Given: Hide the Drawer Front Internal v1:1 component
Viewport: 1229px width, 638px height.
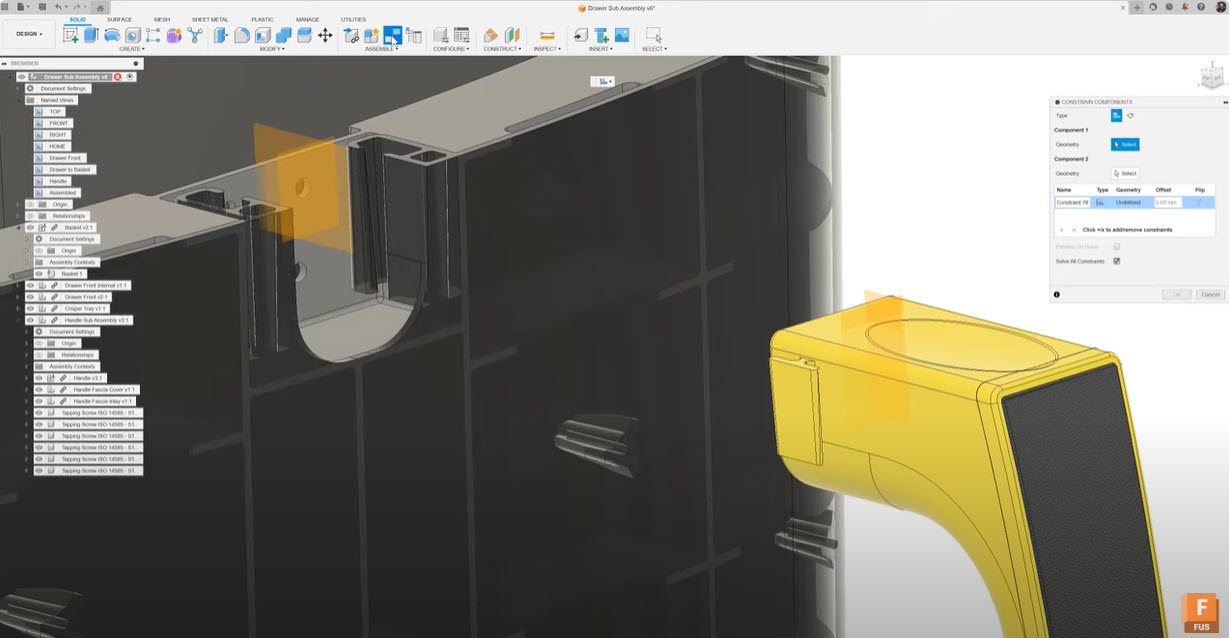Looking at the screenshot, I should pyautogui.click(x=30, y=286).
